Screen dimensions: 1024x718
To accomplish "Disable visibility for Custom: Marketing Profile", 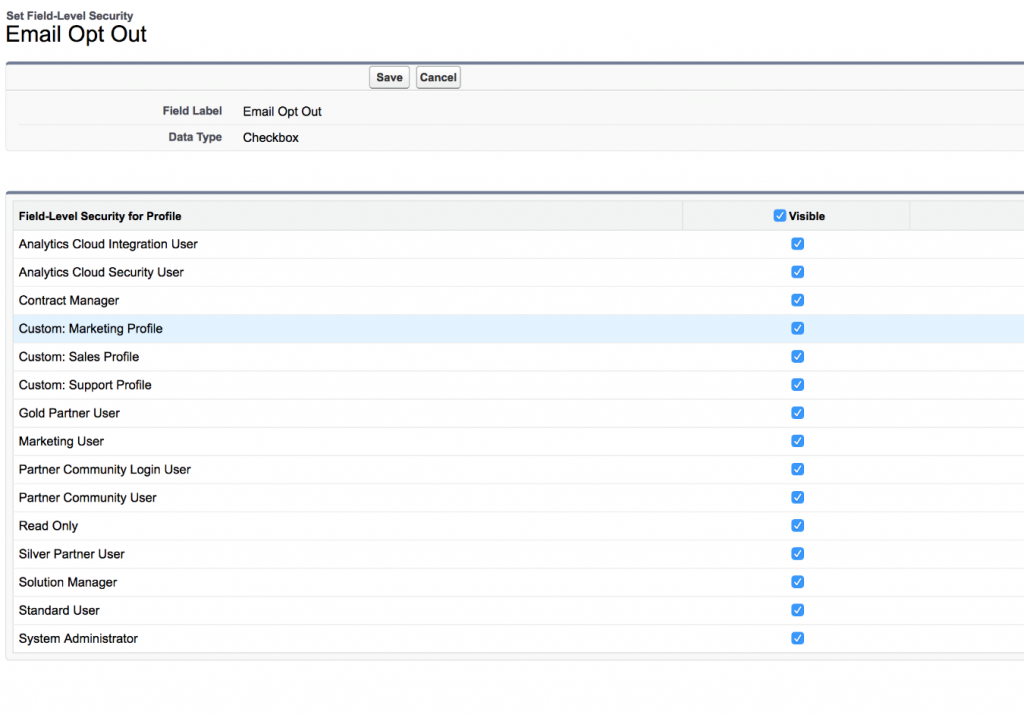I will tap(797, 328).
